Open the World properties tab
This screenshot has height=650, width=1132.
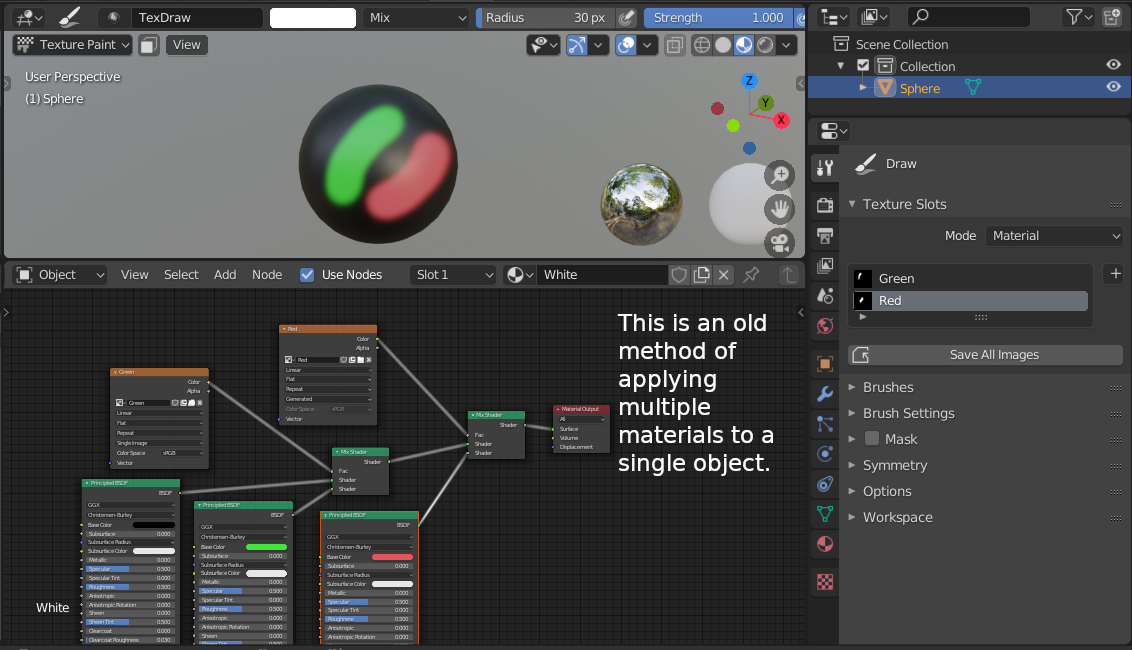click(x=825, y=326)
